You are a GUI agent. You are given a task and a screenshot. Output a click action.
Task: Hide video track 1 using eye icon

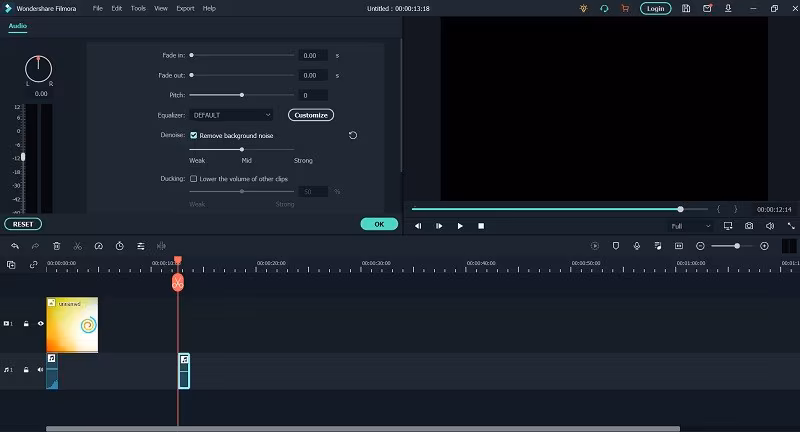coord(41,323)
